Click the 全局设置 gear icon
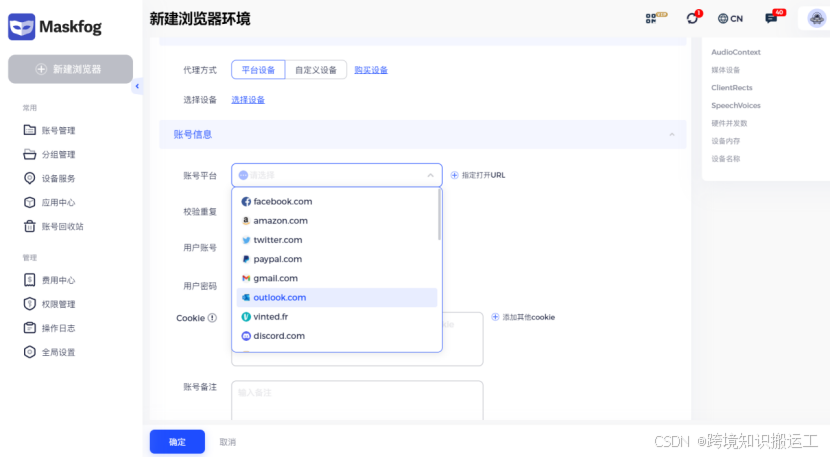The image size is (830, 457). coord(30,352)
